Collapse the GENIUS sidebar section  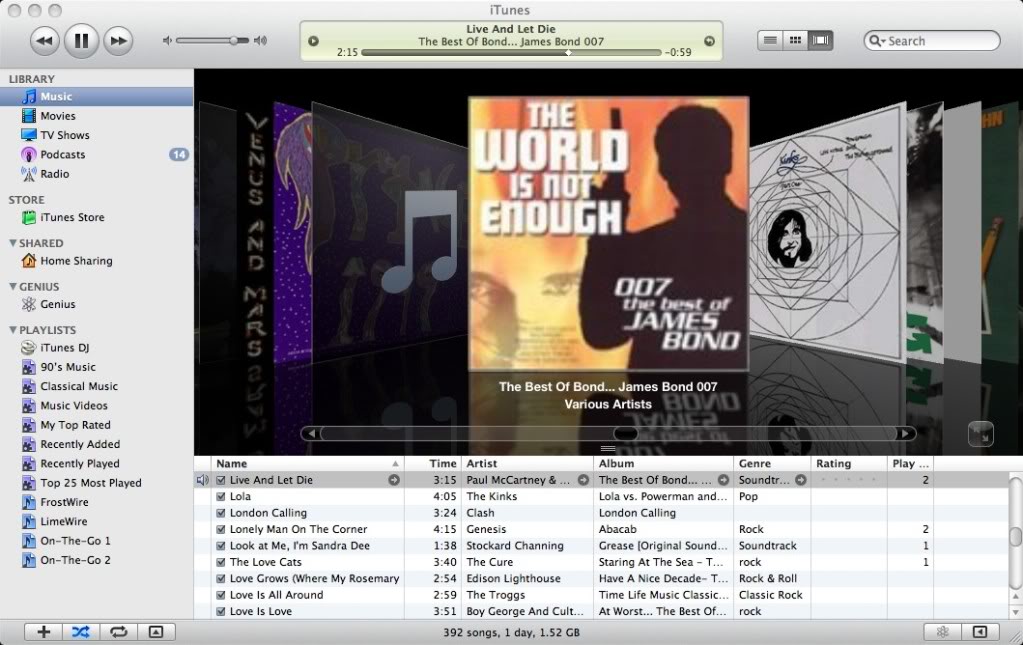(x=12, y=286)
